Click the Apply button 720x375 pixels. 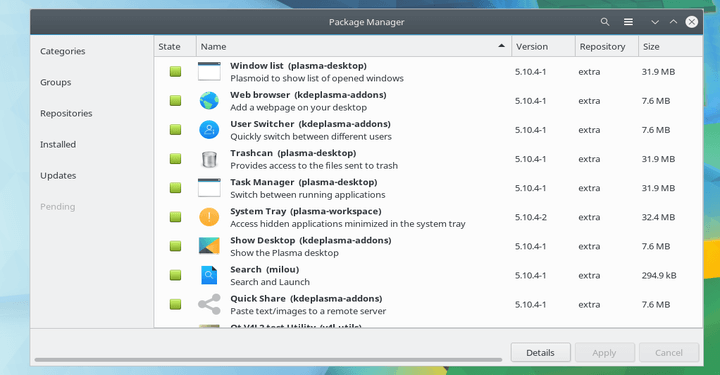(x=604, y=353)
